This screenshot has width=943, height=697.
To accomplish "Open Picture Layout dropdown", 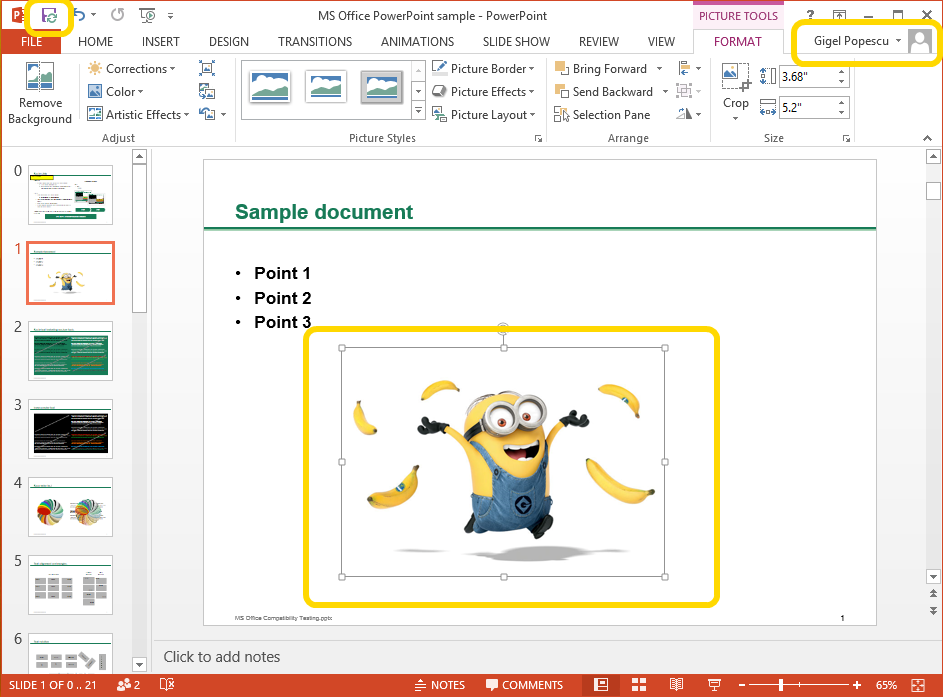I will tap(484, 114).
